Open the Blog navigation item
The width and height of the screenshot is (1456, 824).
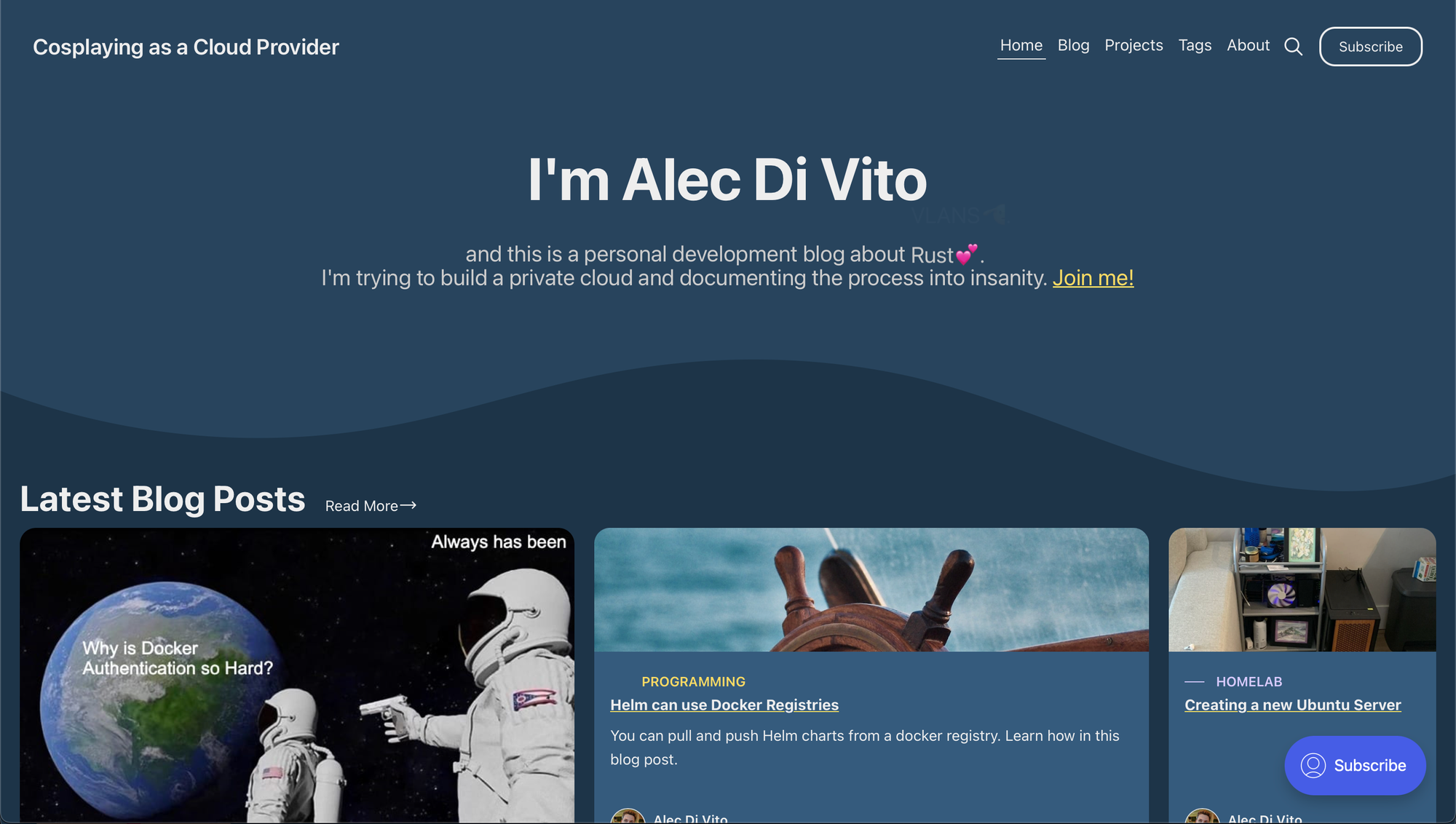tap(1073, 45)
